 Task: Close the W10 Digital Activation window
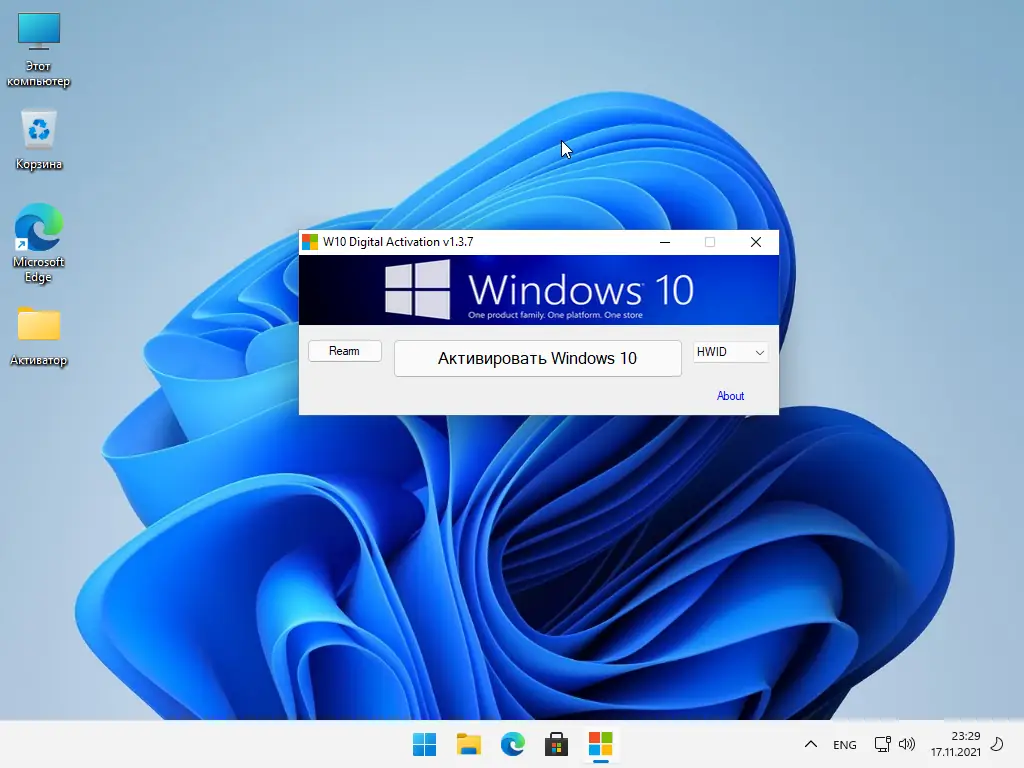click(756, 242)
